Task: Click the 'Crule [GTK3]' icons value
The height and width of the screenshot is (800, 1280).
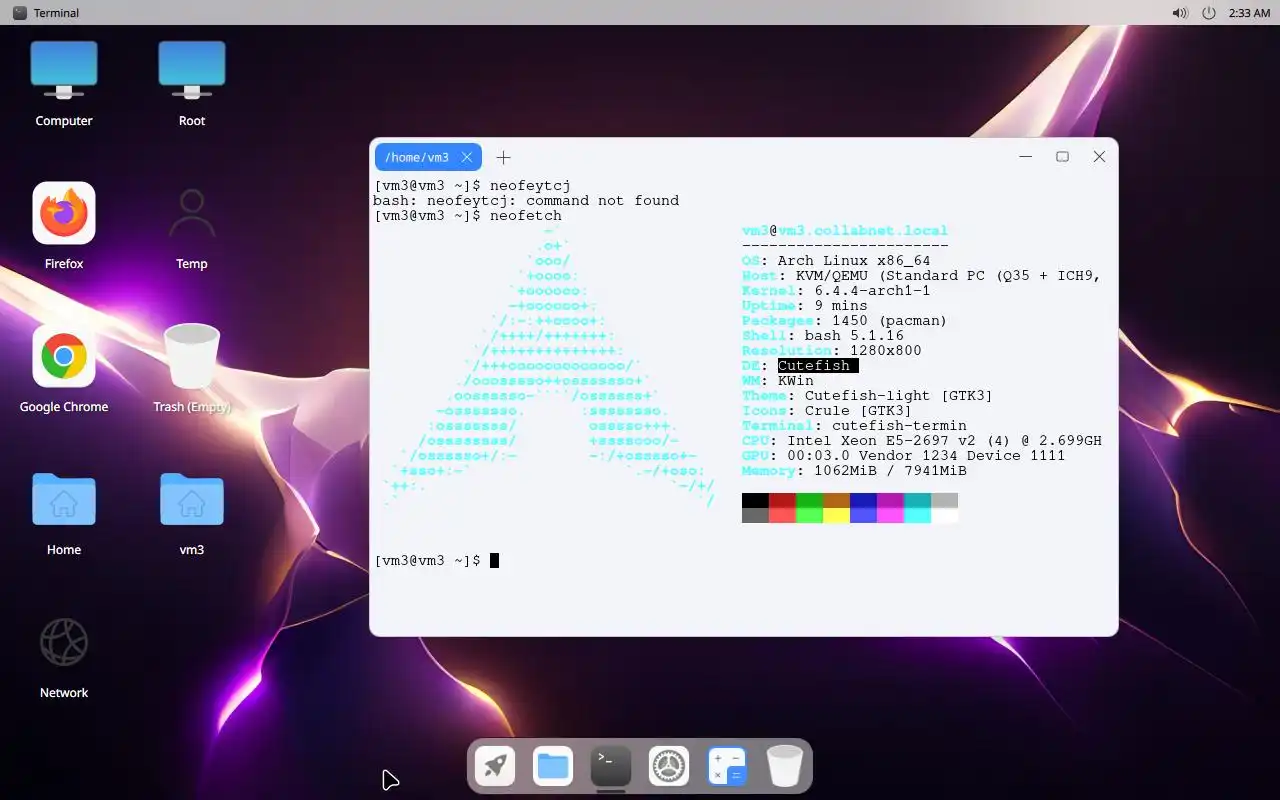Action: [x=858, y=411]
